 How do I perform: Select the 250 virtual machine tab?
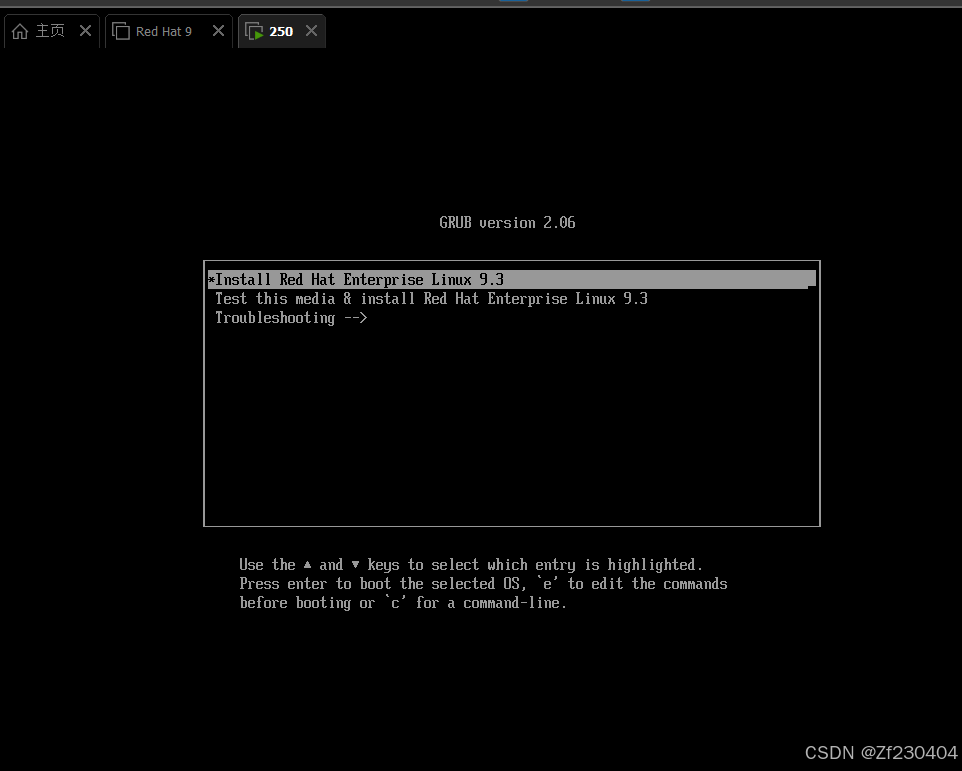pos(280,31)
